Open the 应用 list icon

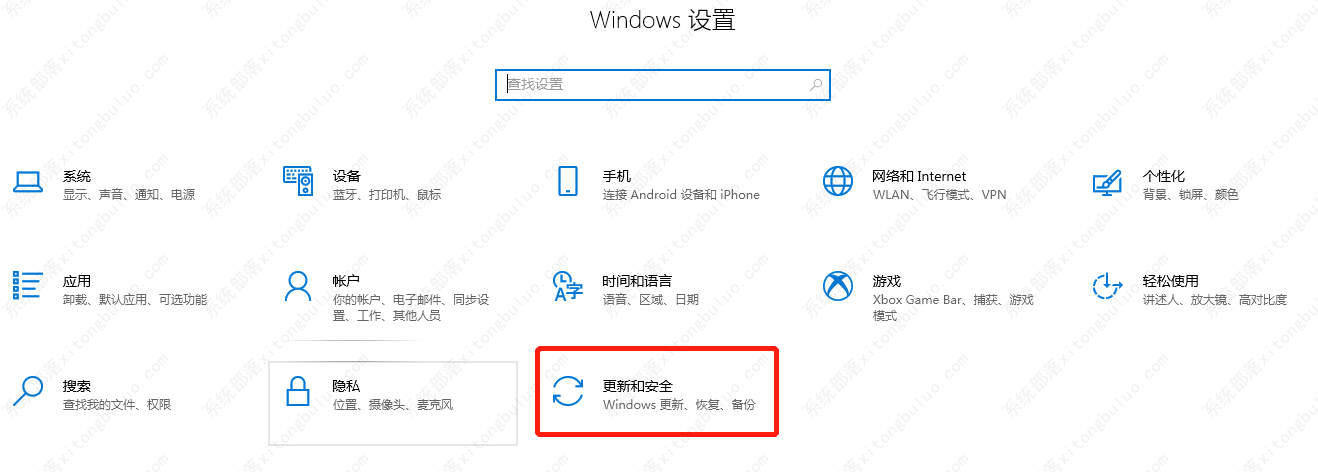(28, 286)
